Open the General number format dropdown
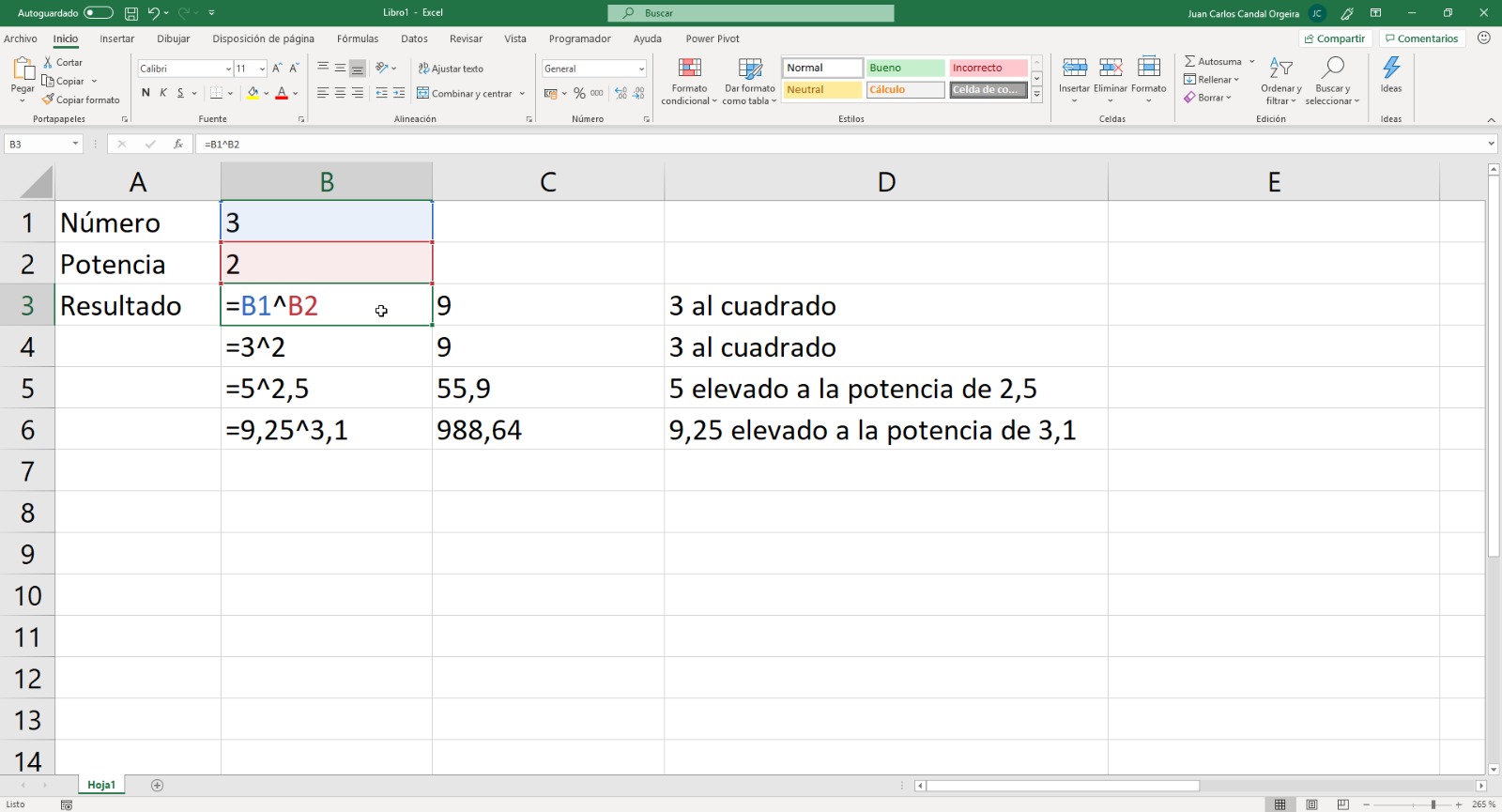 pyautogui.click(x=641, y=69)
